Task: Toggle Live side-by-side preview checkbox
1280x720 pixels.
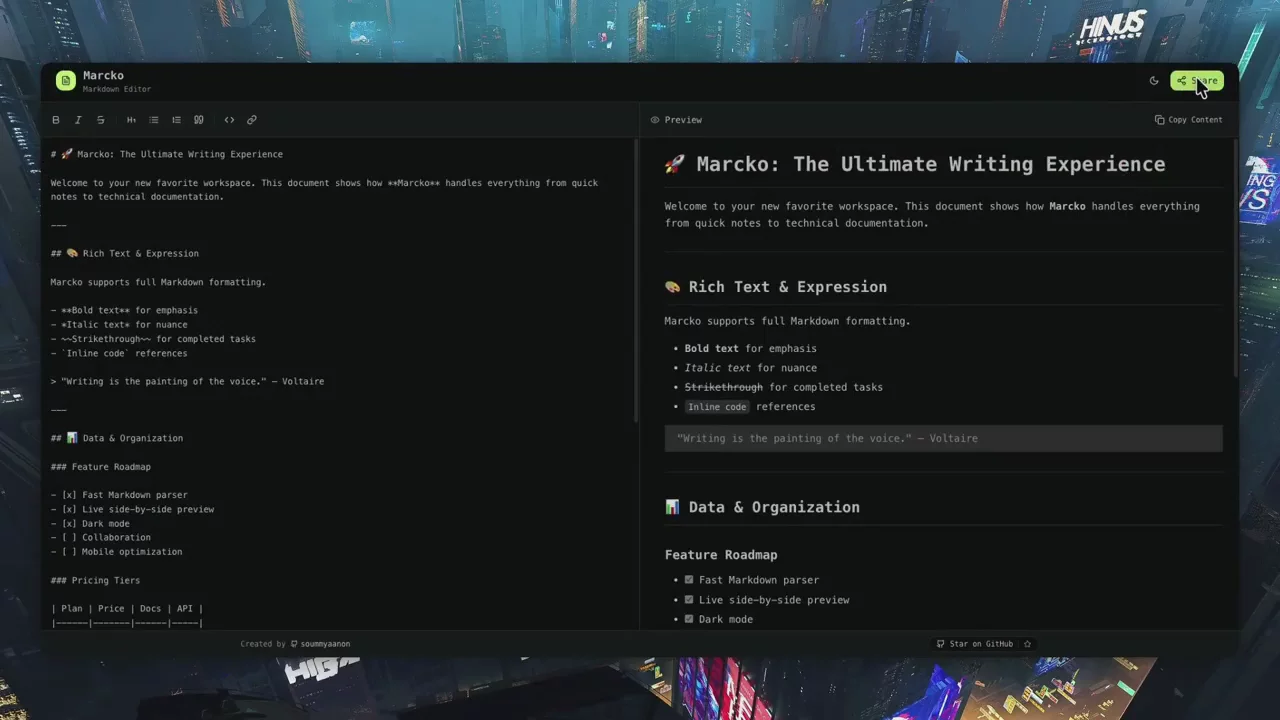Action: point(689,600)
